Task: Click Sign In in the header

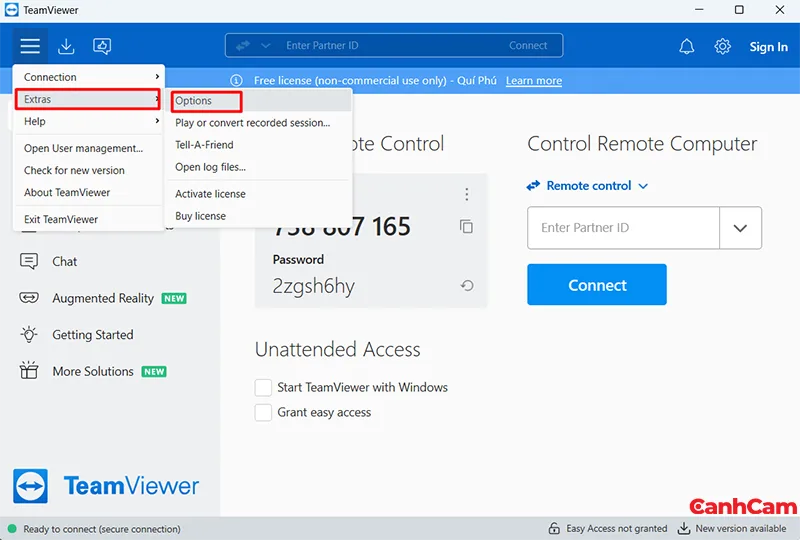Action: pyautogui.click(x=768, y=47)
